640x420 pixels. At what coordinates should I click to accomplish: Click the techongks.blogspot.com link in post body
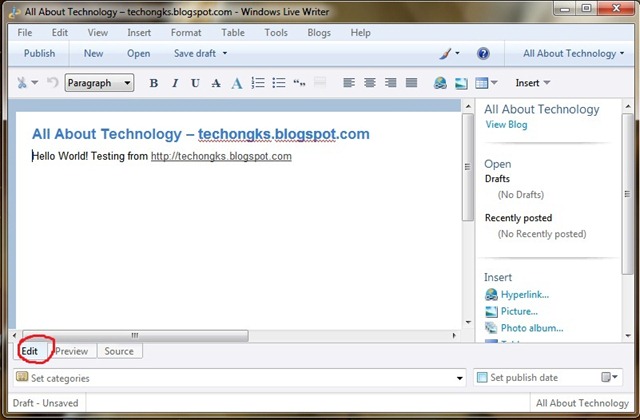click(221, 156)
